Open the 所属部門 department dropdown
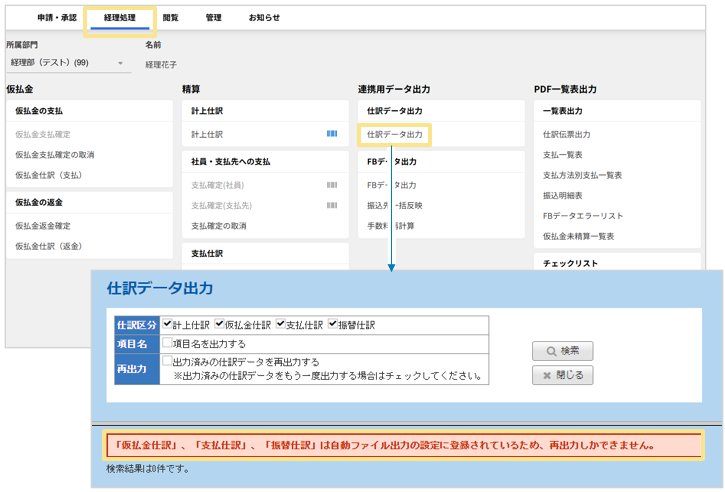725x492 pixels. pos(67,63)
